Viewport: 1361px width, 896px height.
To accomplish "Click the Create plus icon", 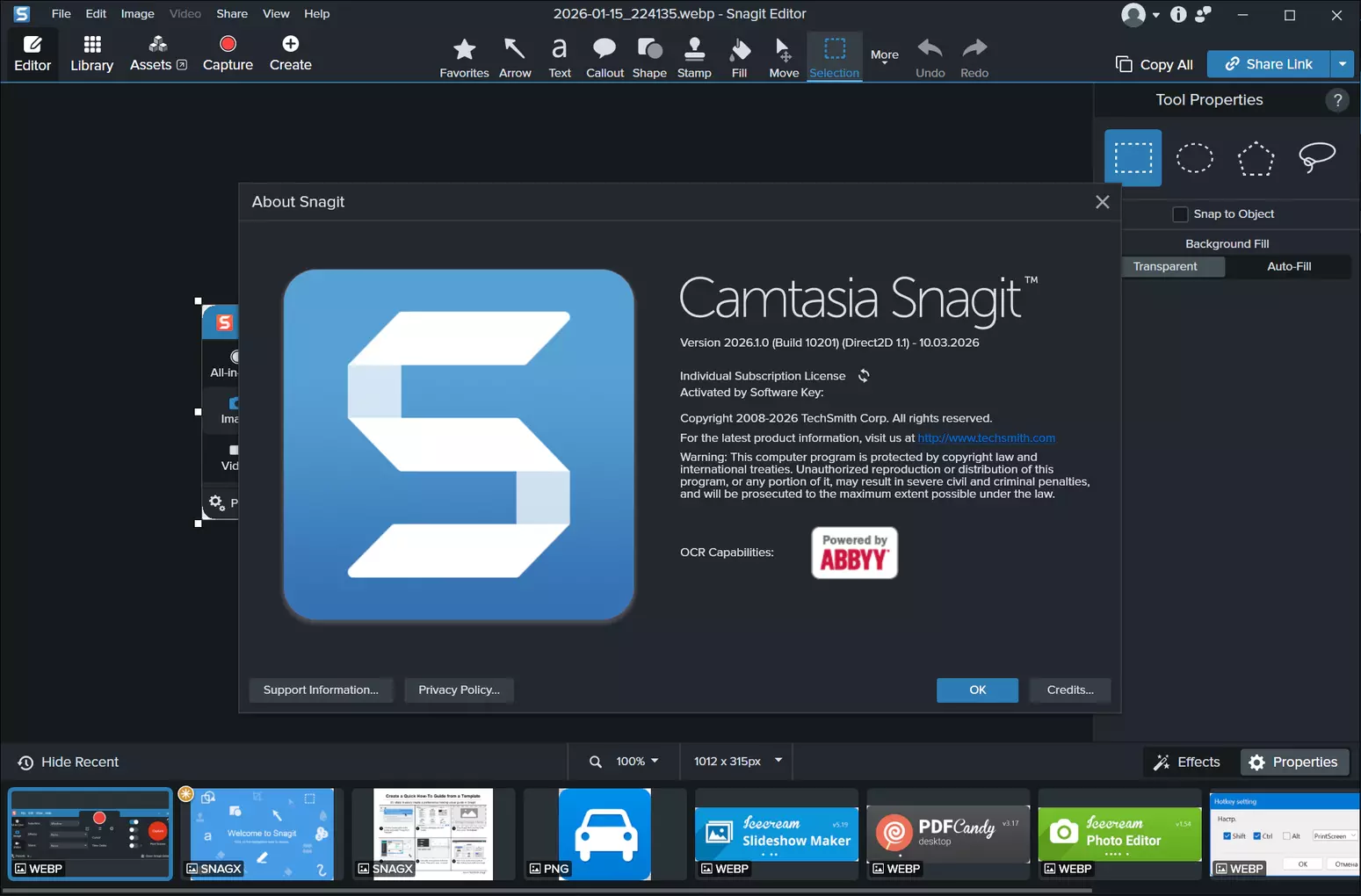I will click(291, 44).
